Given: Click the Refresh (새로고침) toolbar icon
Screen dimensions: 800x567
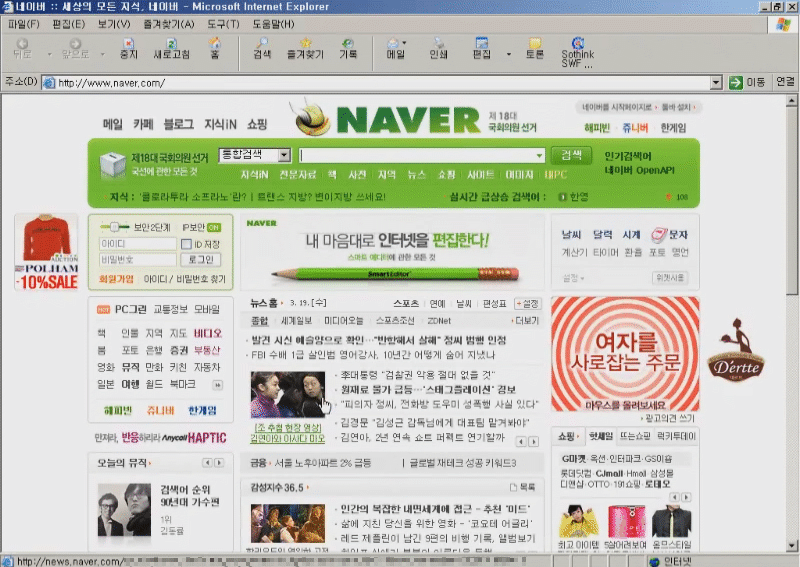Looking at the screenshot, I should click(x=170, y=46).
